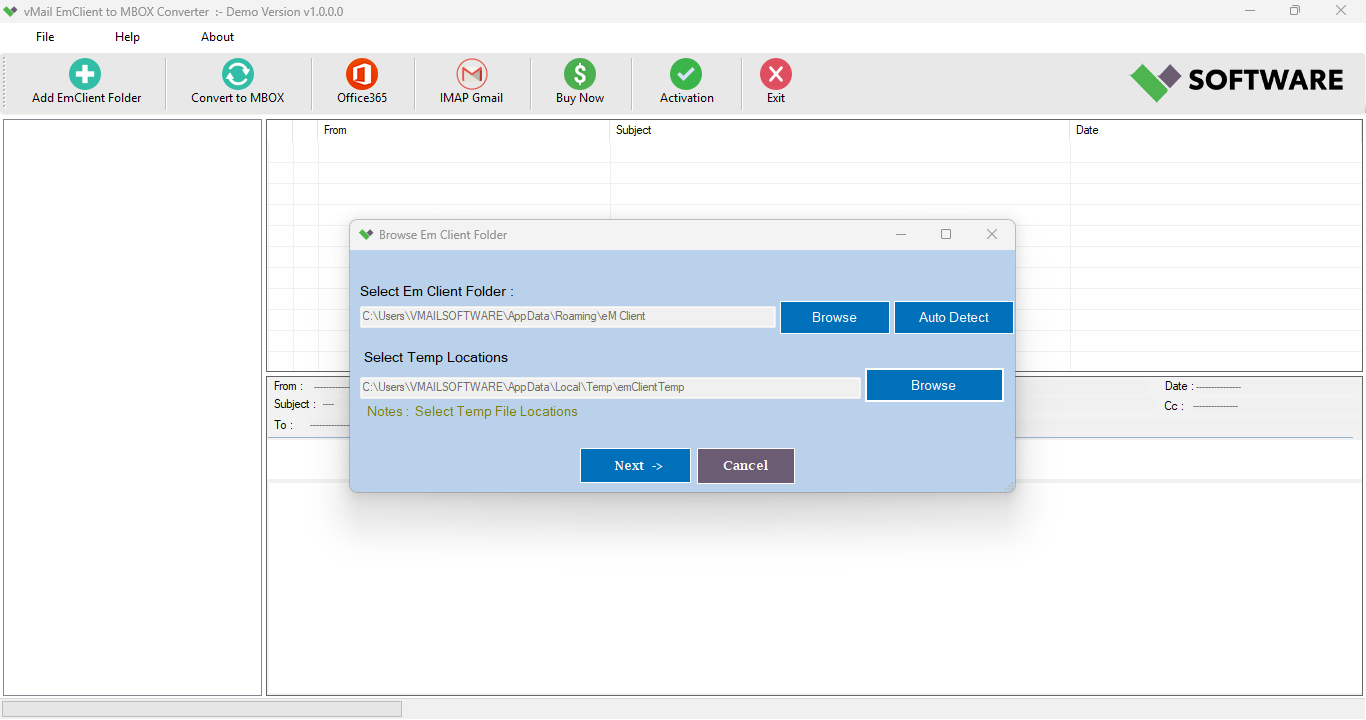Click the vMail app icon in the main title bar
1366x720 pixels.
coord(11,11)
